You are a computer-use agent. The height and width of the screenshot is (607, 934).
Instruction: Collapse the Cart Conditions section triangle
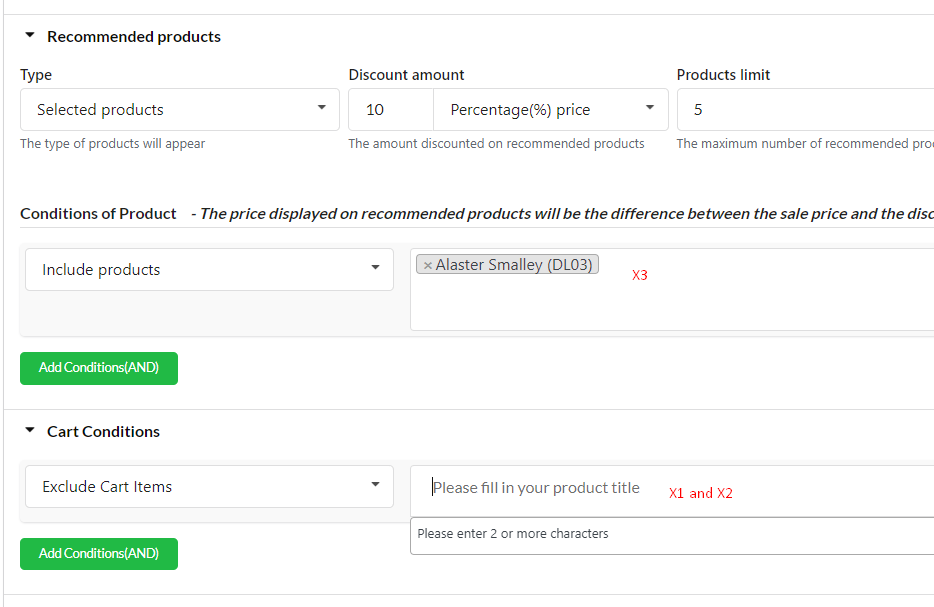(x=29, y=430)
